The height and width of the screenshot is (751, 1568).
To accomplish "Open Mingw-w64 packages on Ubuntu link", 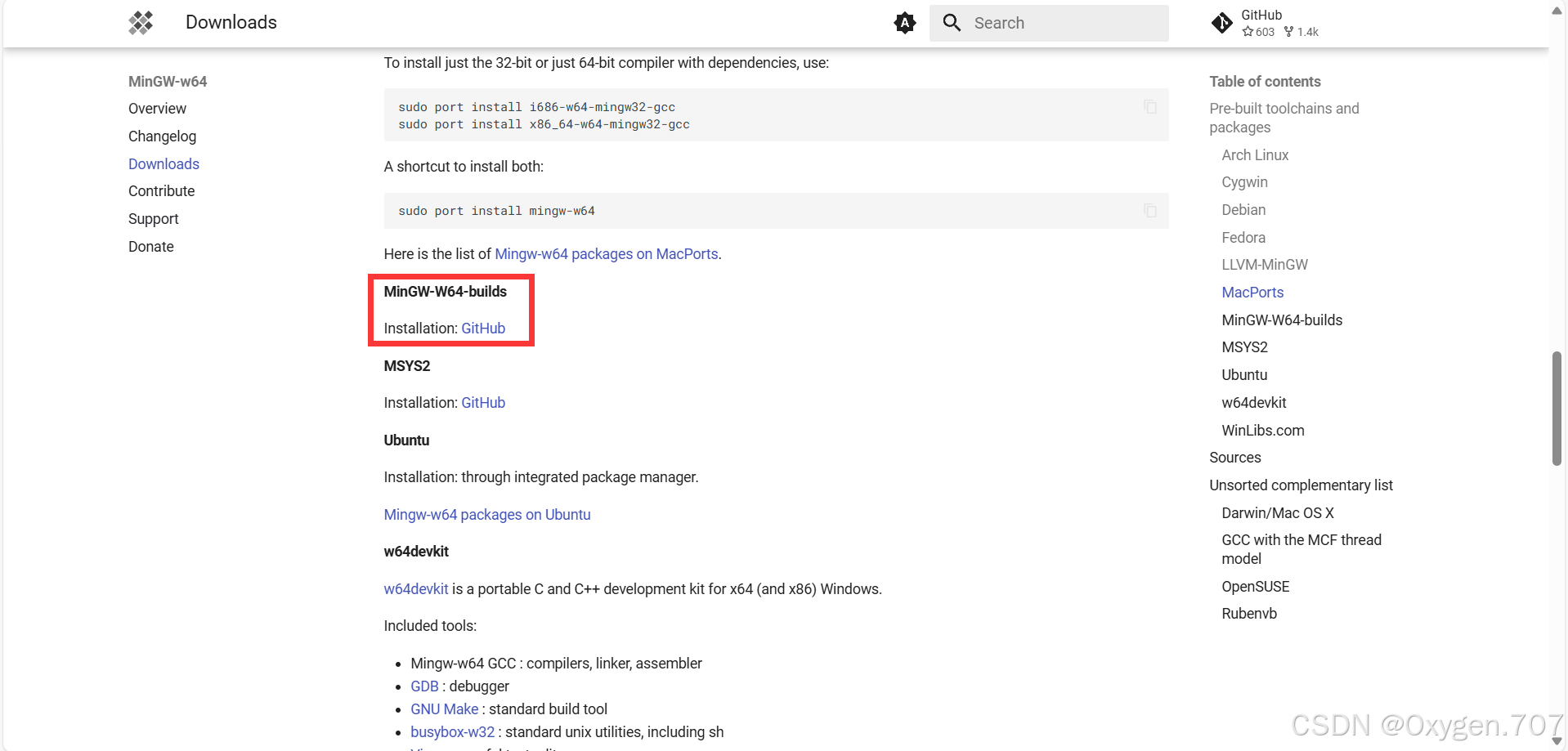I will click(487, 515).
